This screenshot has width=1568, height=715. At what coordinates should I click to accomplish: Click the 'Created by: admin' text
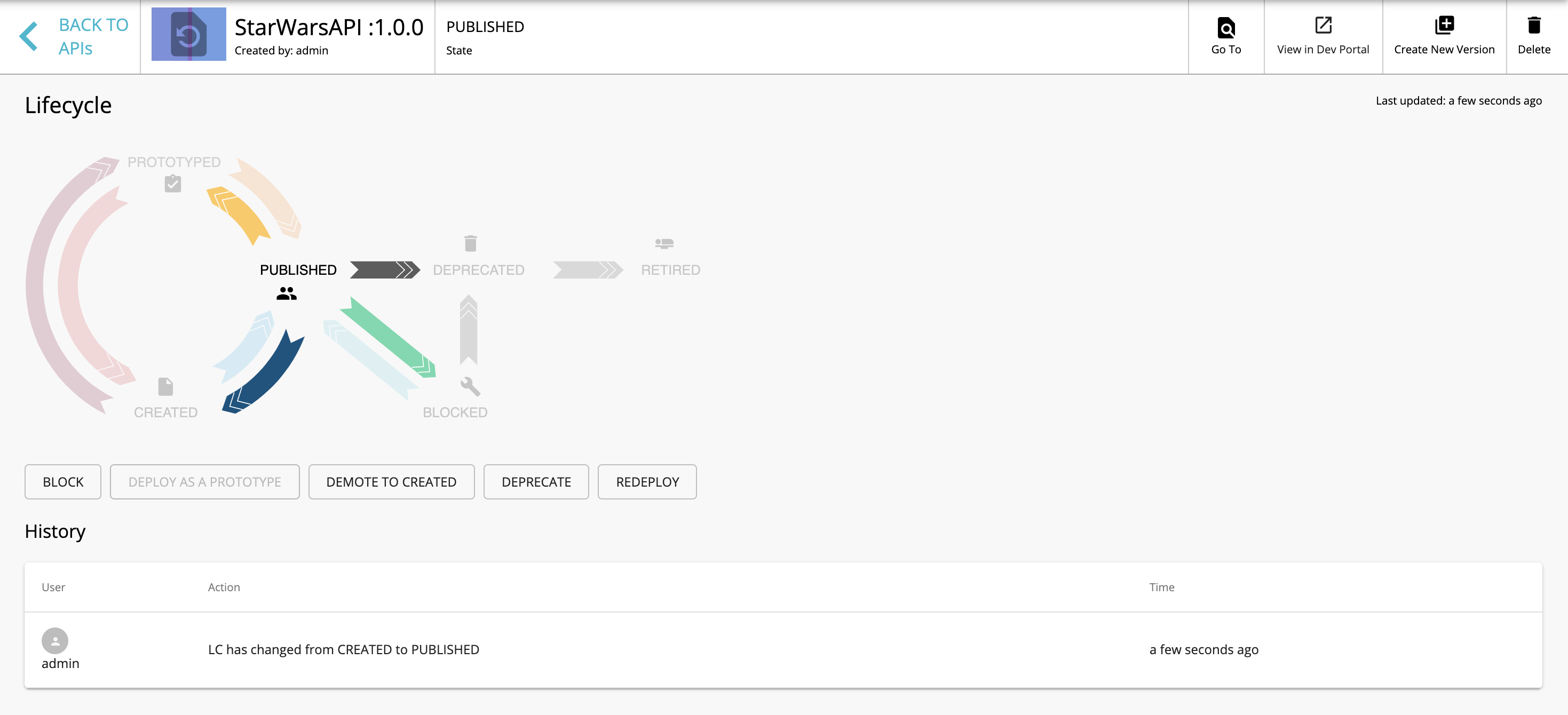tap(281, 51)
